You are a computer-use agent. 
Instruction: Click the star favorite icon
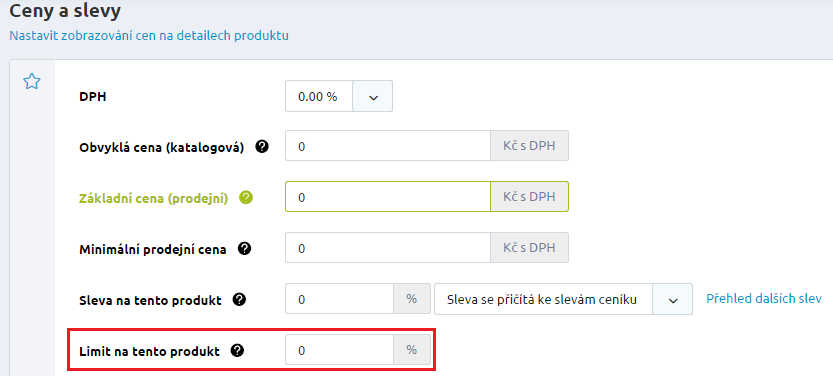click(x=32, y=81)
